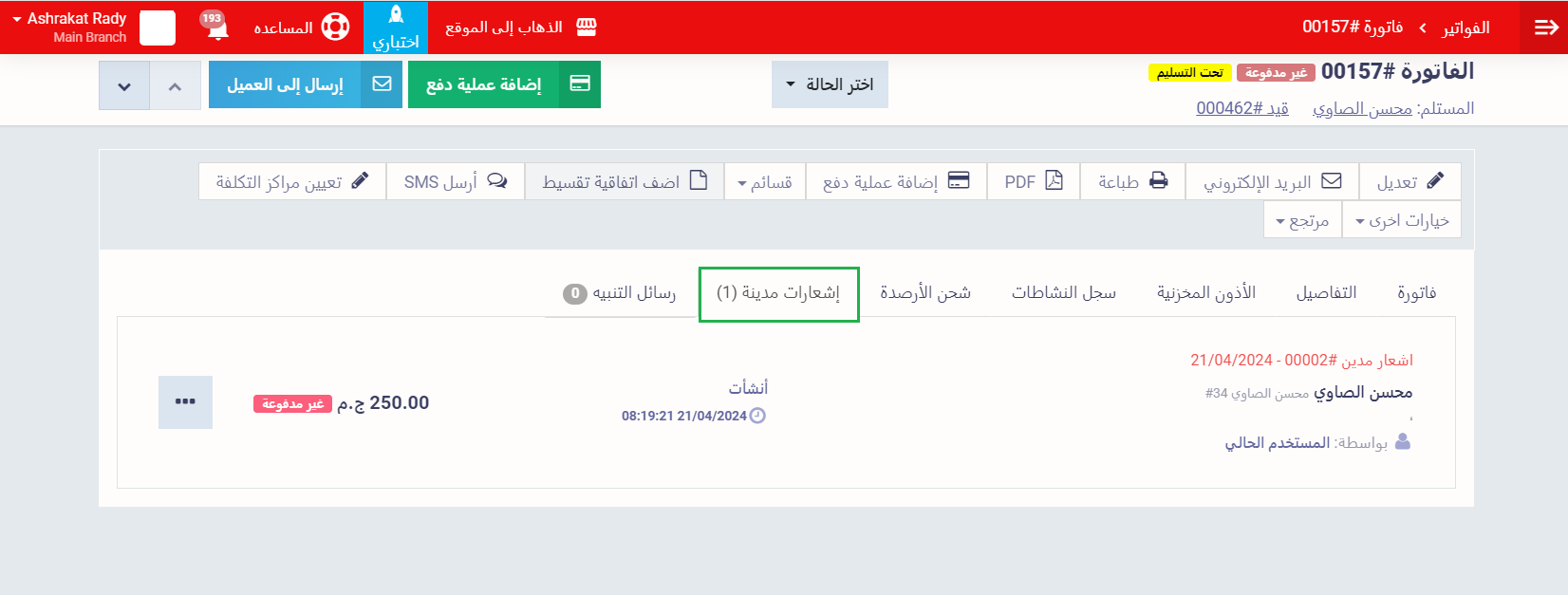
Task: Click the notification bell icon
Action: click(x=217, y=27)
